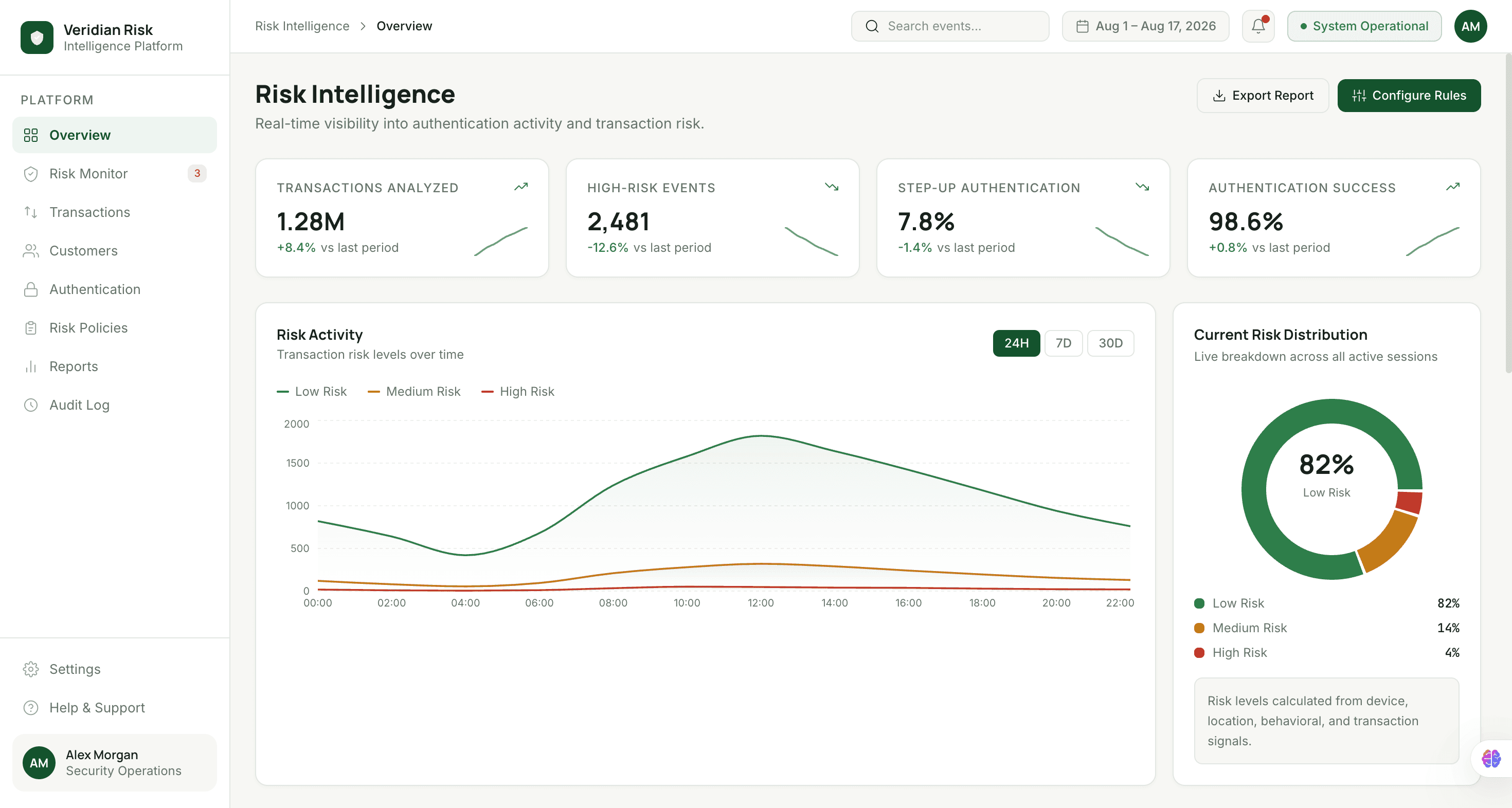Click the Medium Risk 14% legend row
The image size is (1512, 808).
[x=1326, y=628]
